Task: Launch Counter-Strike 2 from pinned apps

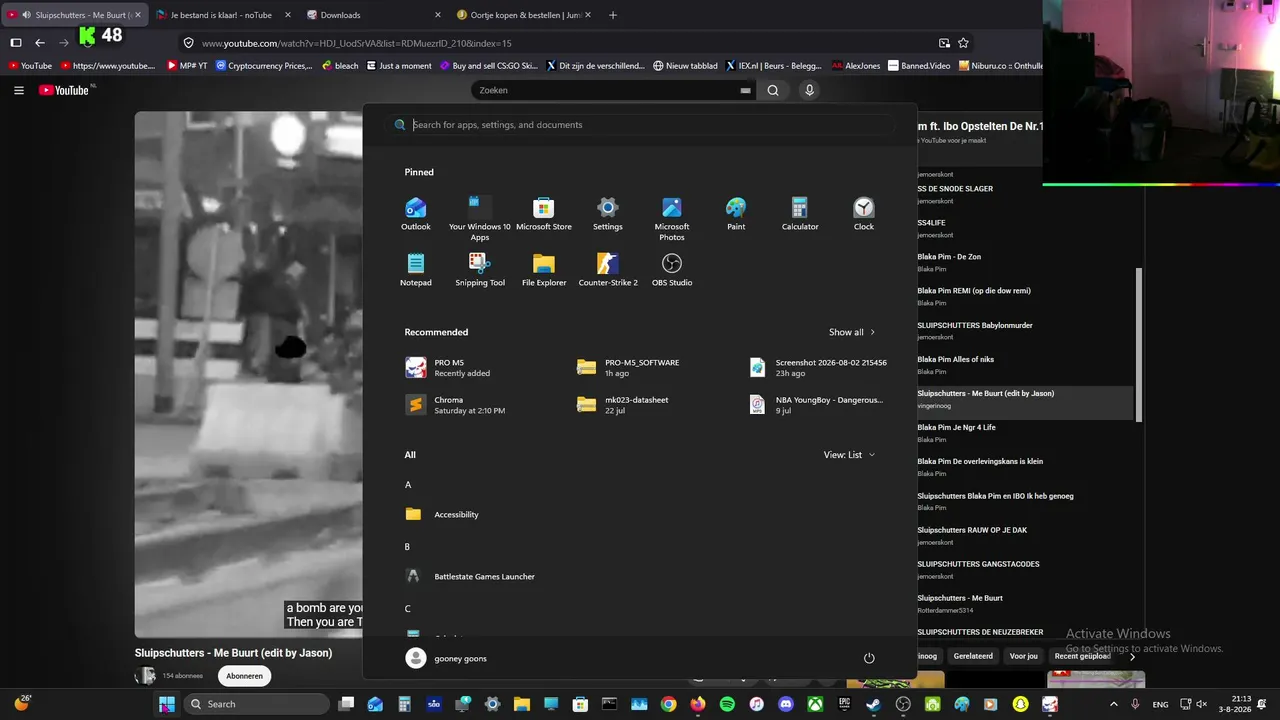Action: tap(608, 270)
